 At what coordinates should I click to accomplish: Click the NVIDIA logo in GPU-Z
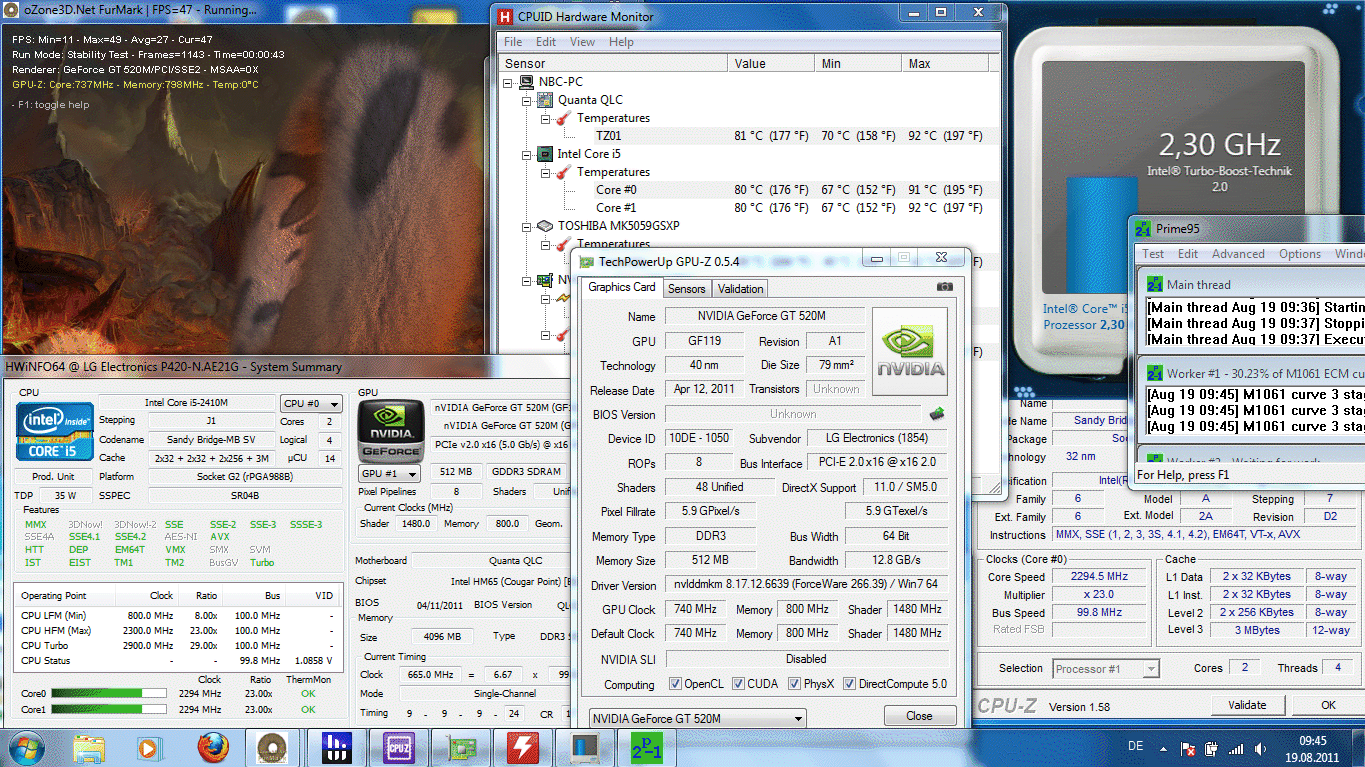point(910,352)
